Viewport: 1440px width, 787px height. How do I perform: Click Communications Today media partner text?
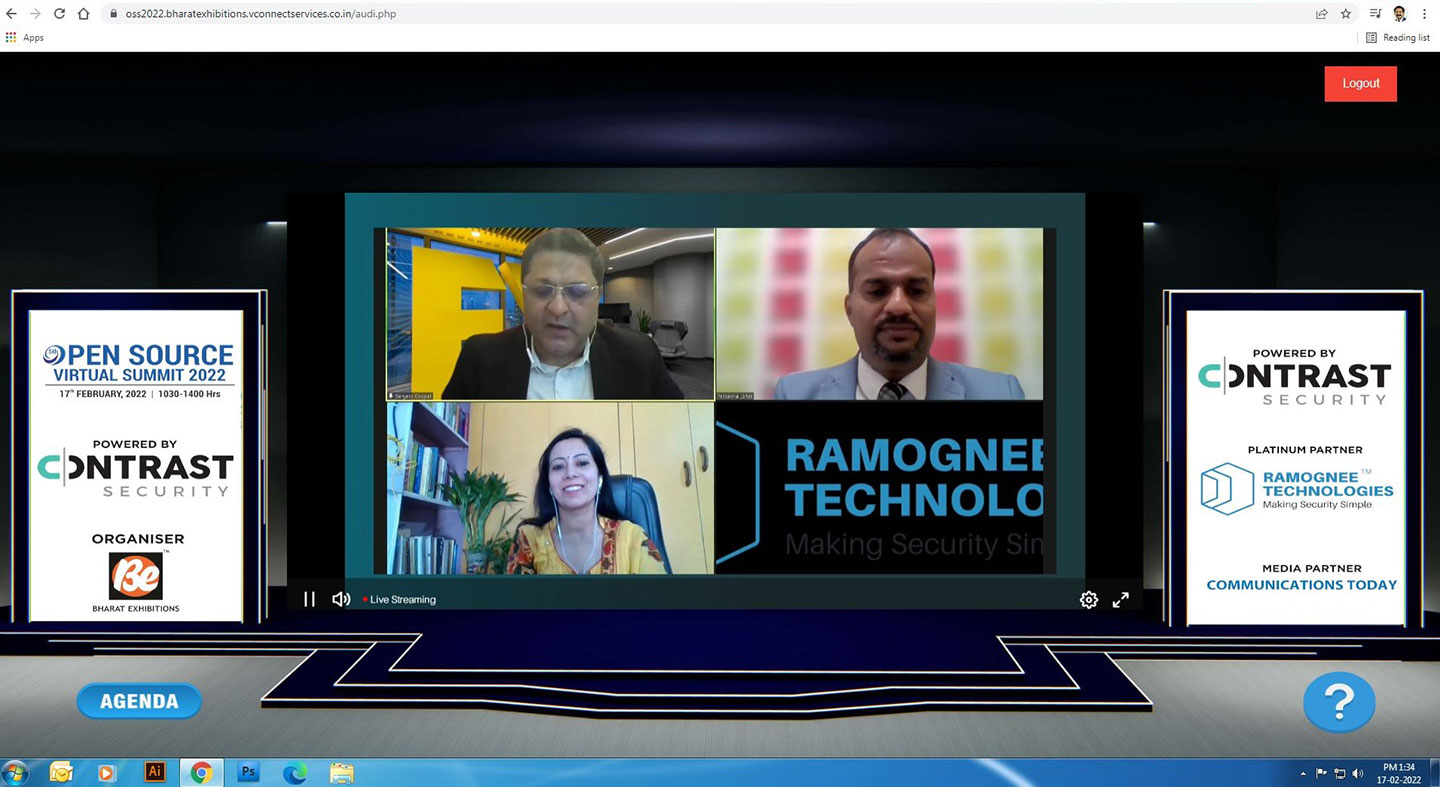pos(1301,584)
